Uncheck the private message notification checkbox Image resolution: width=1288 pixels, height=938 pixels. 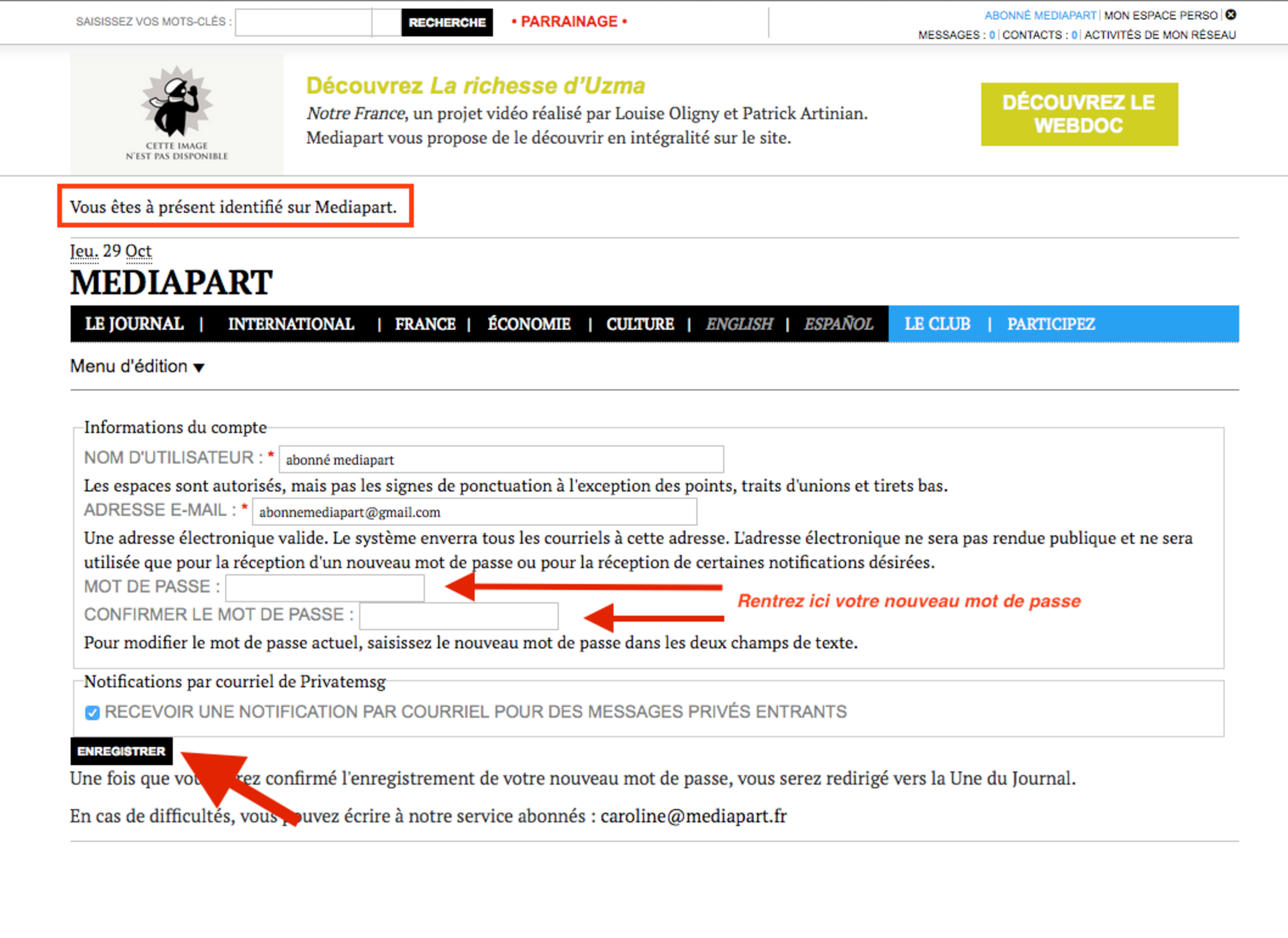point(92,712)
